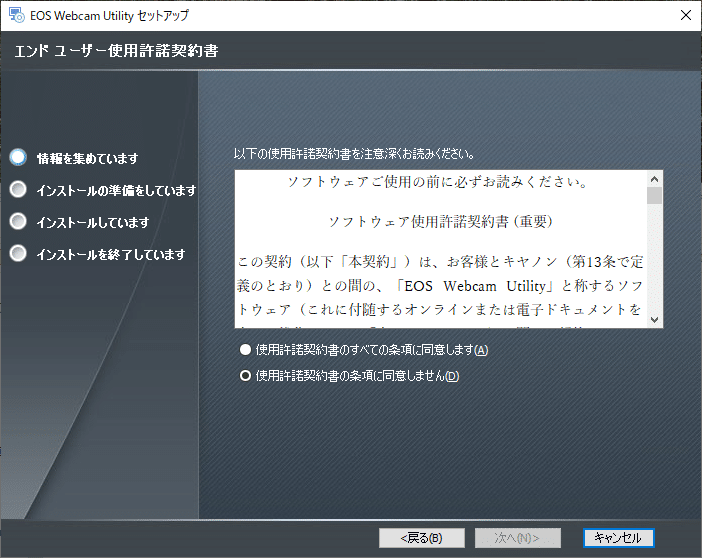Click the EOS Webcam Utility installer title icon
The width and height of the screenshot is (702, 558).
[17, 15]
